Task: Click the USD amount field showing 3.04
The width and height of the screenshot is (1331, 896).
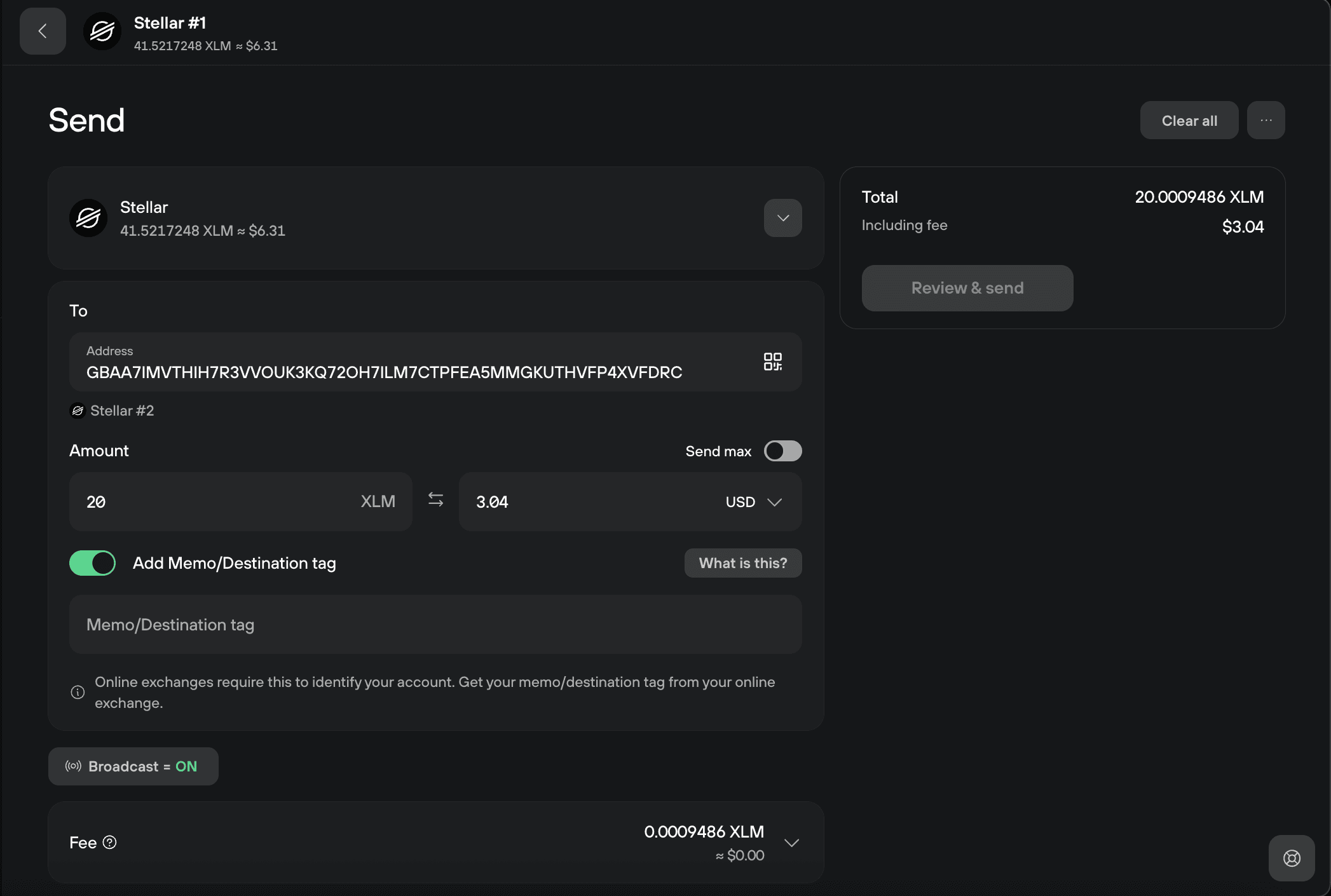Action: [x=630, y=501]
